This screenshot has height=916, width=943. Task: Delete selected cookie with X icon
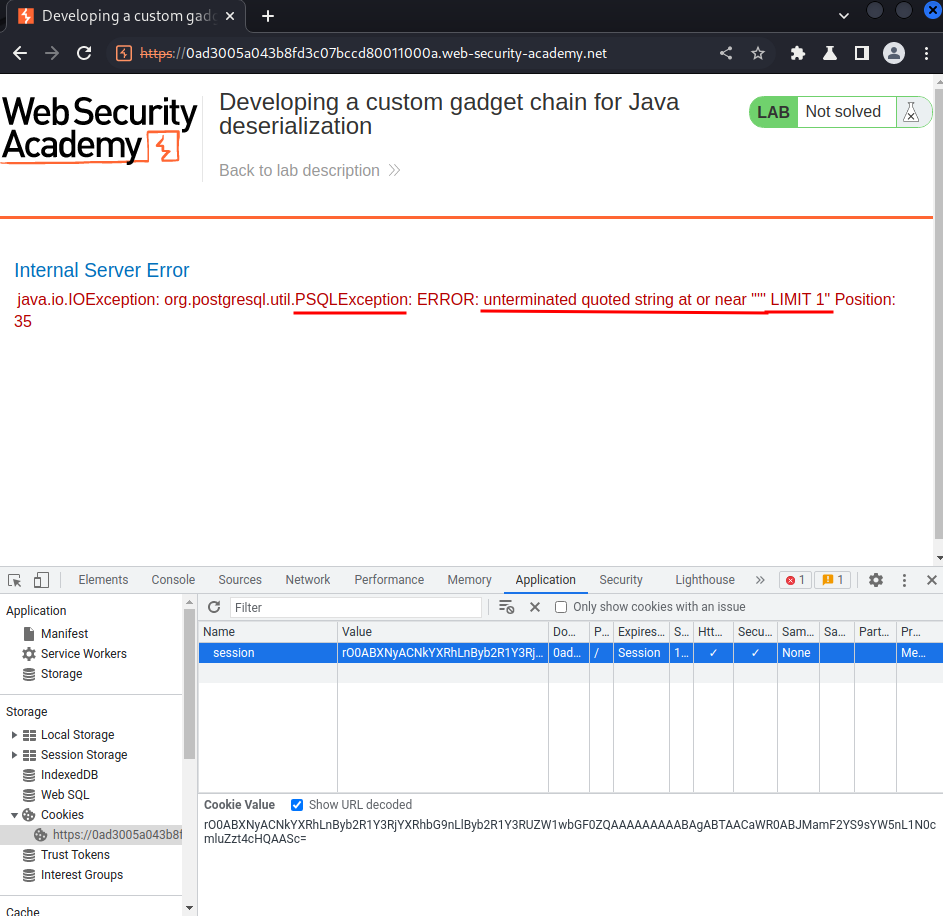535,607
